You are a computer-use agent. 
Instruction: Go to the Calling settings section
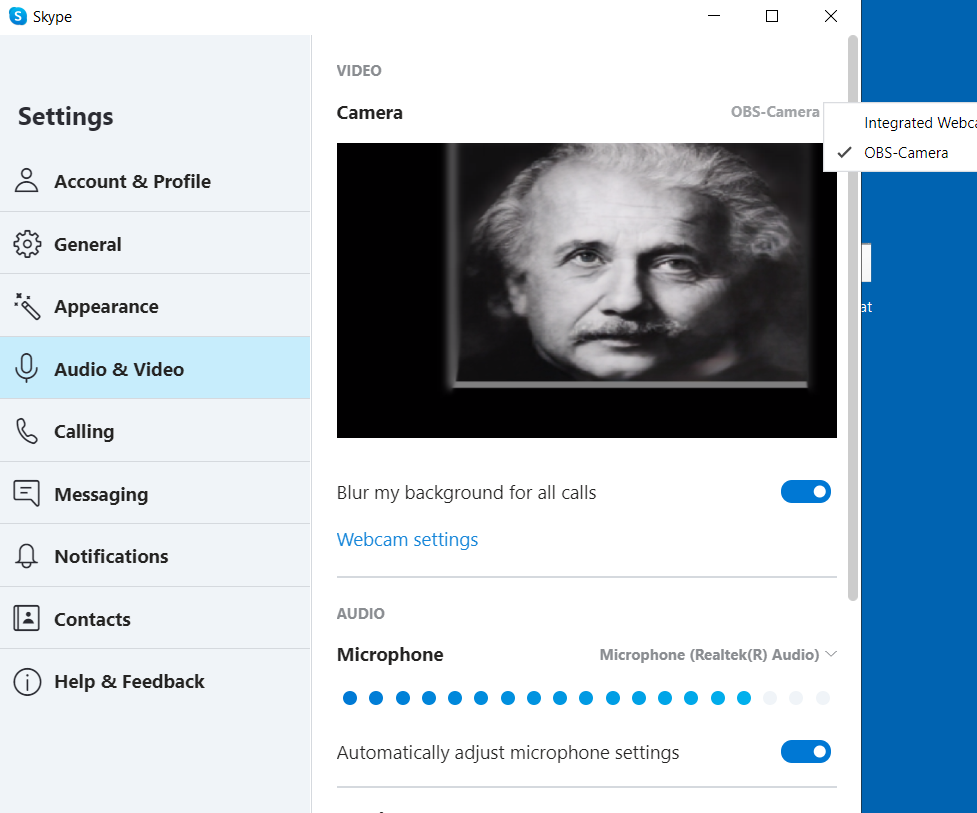84,431
